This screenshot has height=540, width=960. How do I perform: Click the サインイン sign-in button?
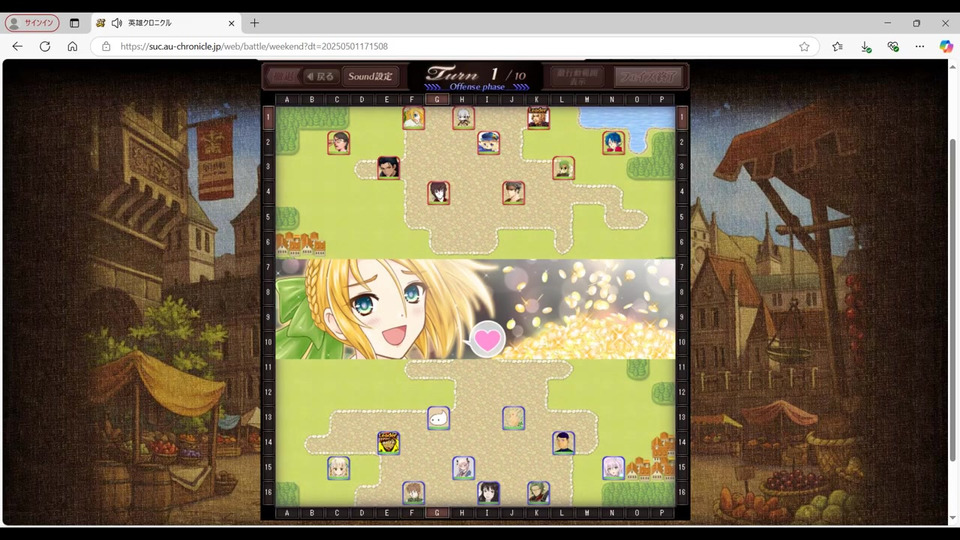32,23
